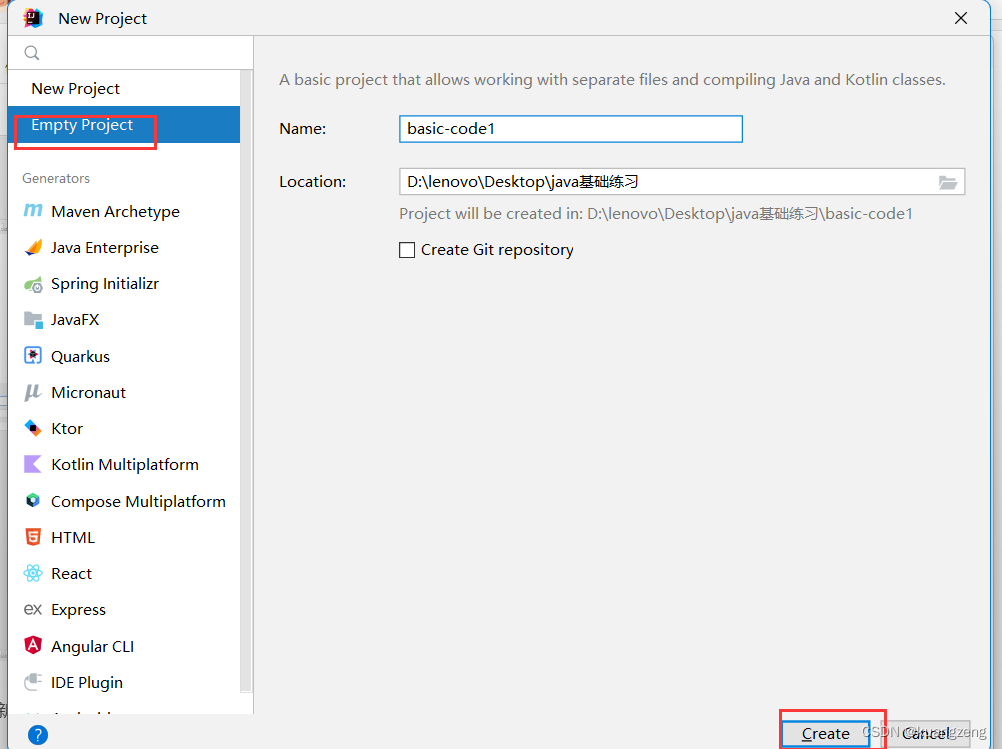Click the JavaFX folder icon
Image resolution: width=1002 pixels, height=749 pixels.
click(x=33, y=320)
